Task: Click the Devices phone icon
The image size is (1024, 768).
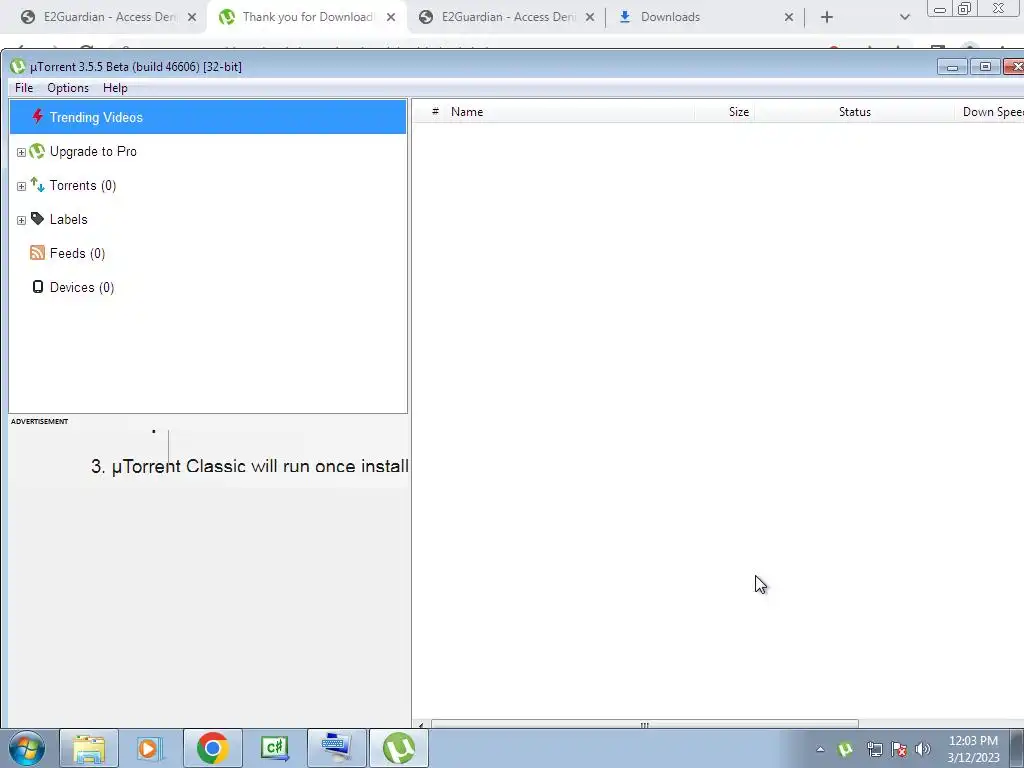Action: pos(38,287)
